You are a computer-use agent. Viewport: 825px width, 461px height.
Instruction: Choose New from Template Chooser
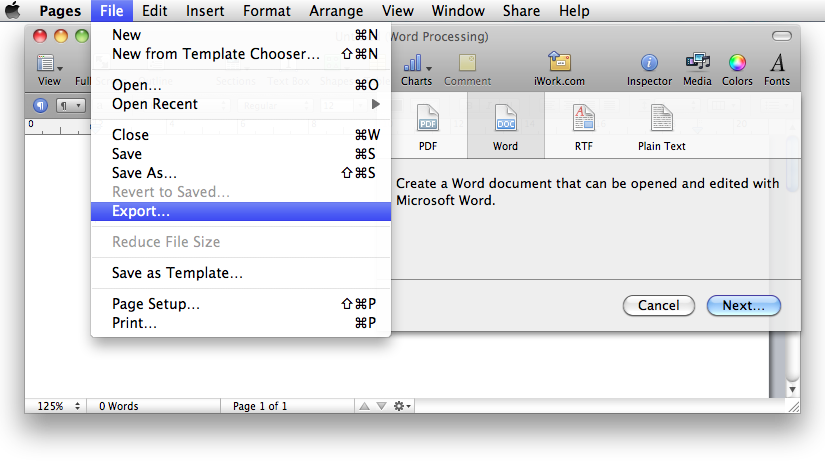point(241,54)
